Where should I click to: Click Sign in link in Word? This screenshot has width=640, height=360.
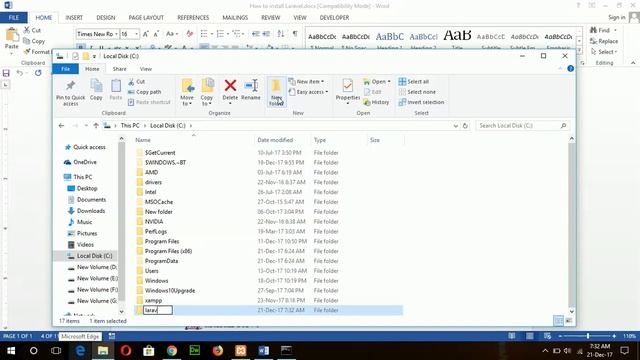tap(616, 17)
